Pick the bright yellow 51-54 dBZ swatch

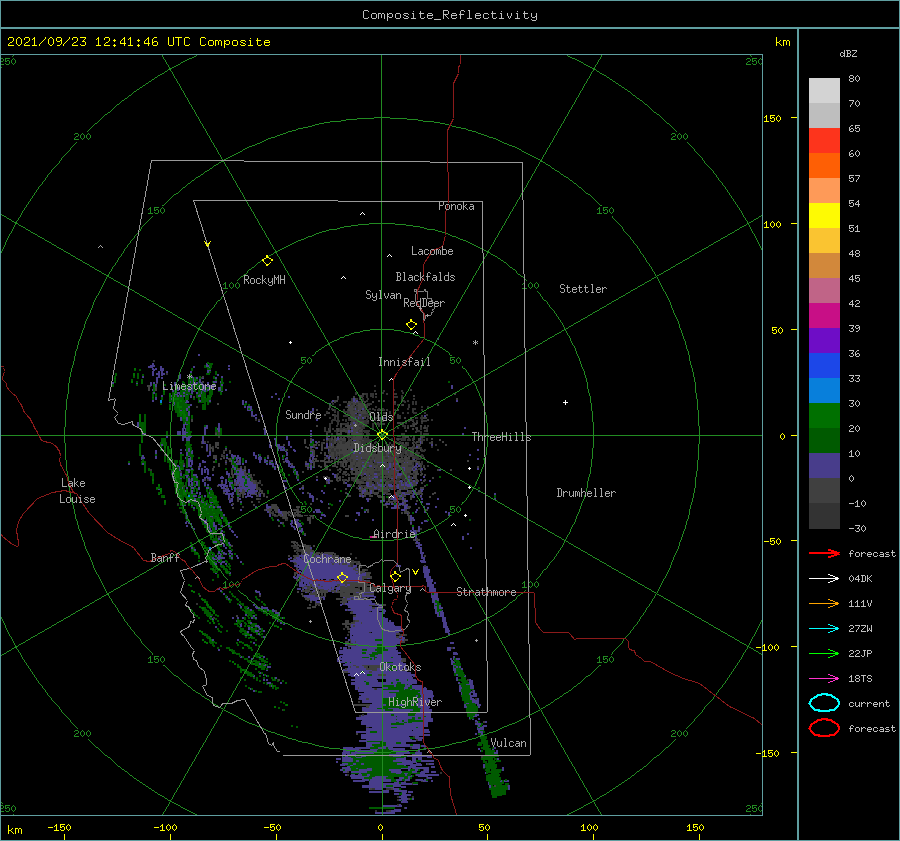[x=824, y=216]
